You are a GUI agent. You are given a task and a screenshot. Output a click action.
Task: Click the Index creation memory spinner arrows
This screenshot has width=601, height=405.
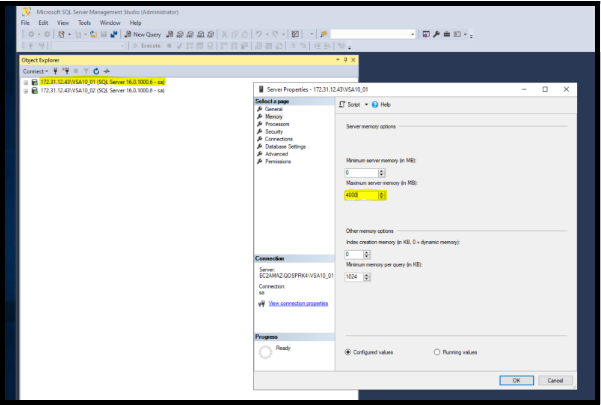(x=367, y=254)
